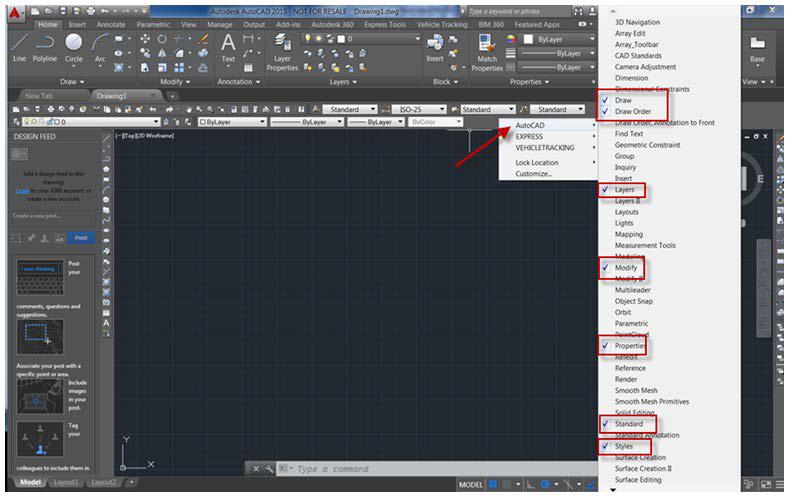Enable the Object Snap toolbar
Viewport: 789px width, 497px height.
pos(634,301)
